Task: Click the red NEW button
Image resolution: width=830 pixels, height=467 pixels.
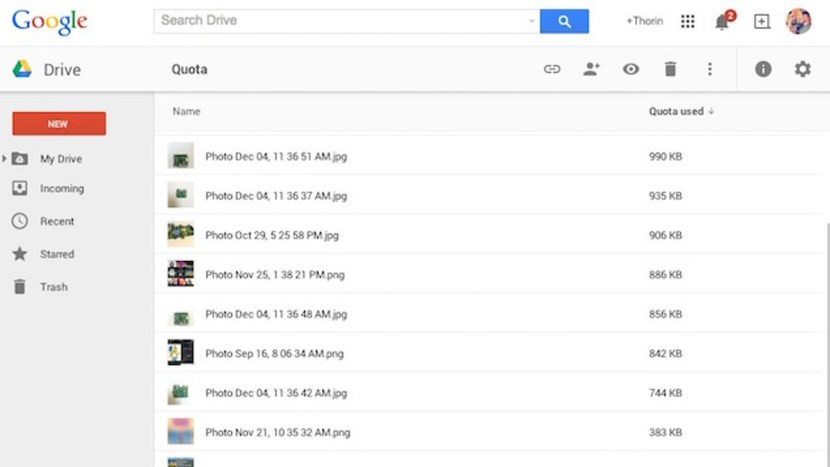Action: pos(58,124)
